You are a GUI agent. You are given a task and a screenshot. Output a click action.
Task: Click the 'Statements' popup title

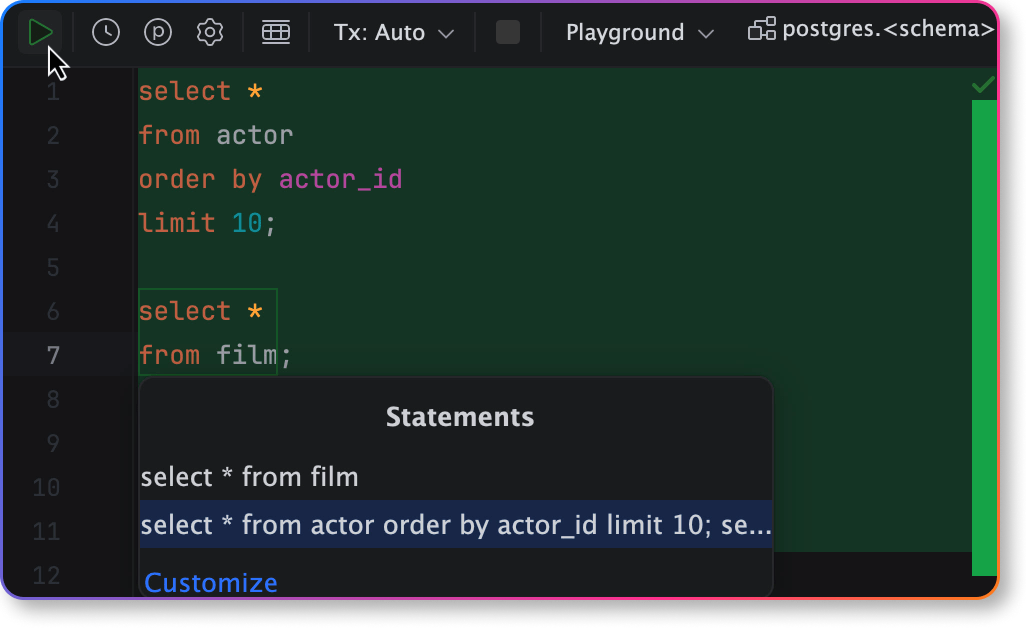click(460, 417)
